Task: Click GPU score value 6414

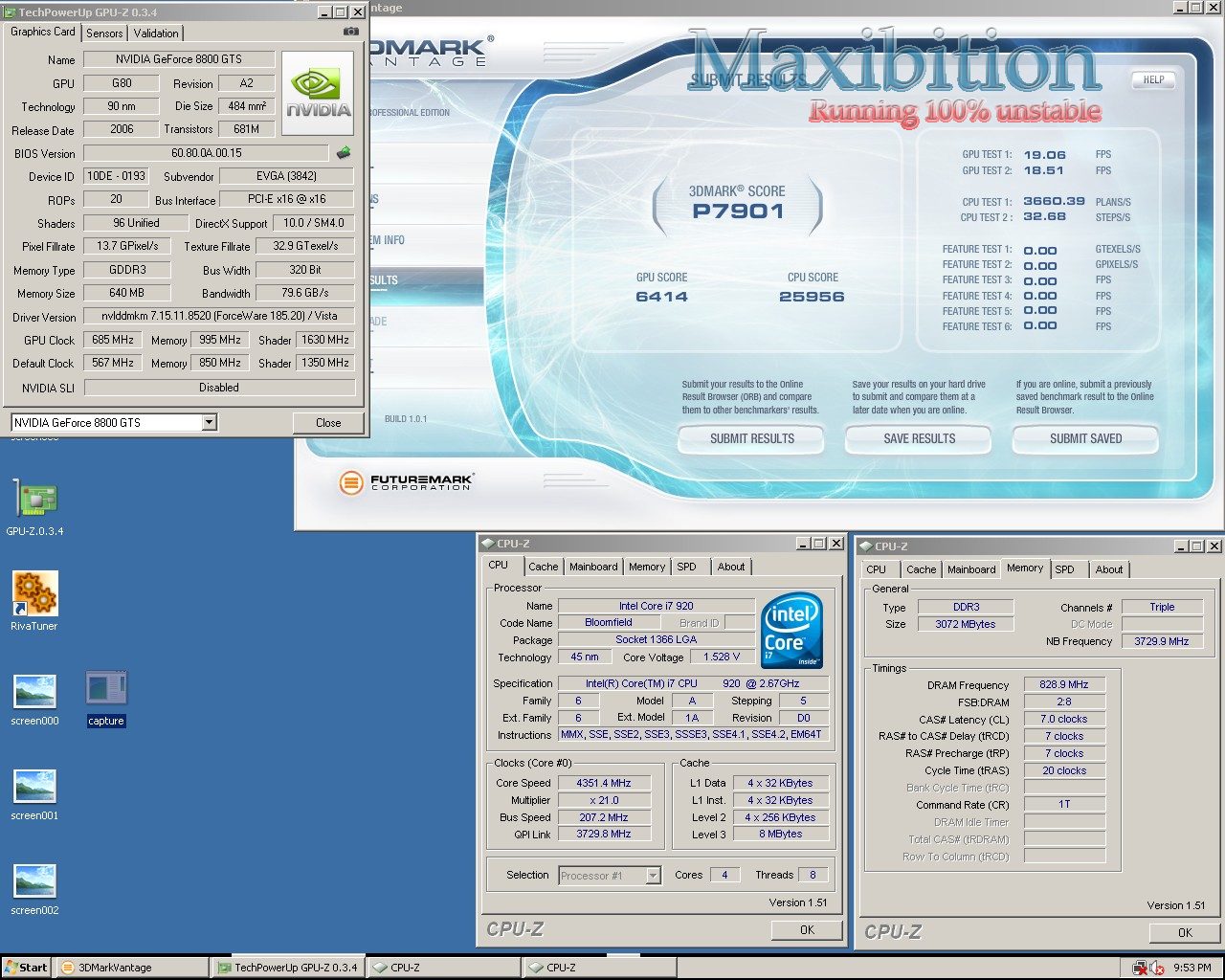Action: [661, 297]
